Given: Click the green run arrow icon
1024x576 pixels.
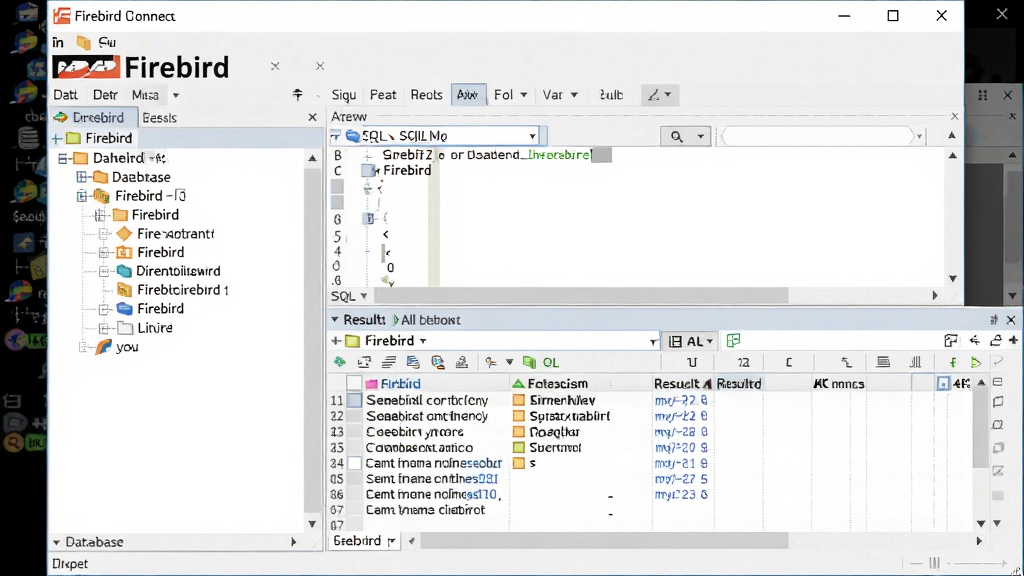Looking at the screenshot, I should [976, 362].
